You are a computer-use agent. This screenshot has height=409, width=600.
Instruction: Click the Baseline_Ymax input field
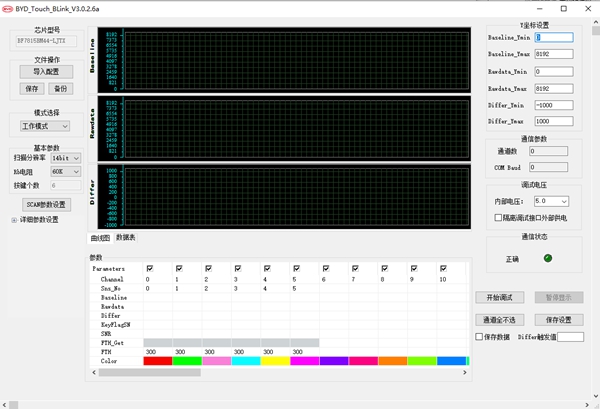pos(555,55)
